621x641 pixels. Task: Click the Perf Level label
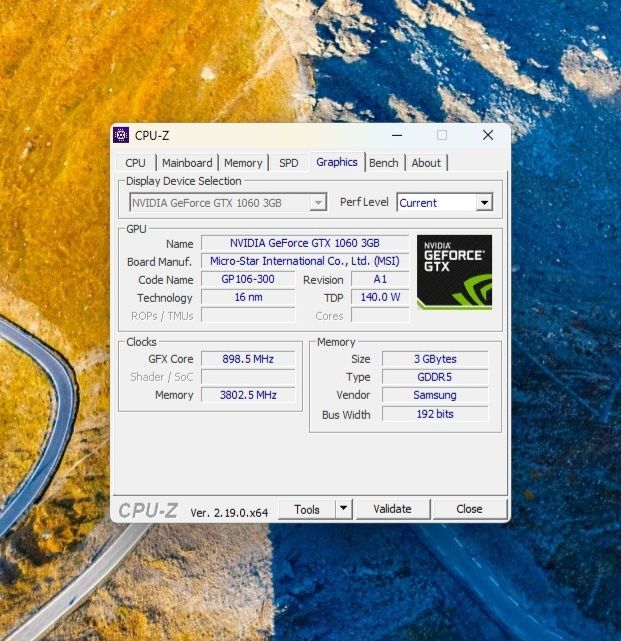tap(364, 202)
